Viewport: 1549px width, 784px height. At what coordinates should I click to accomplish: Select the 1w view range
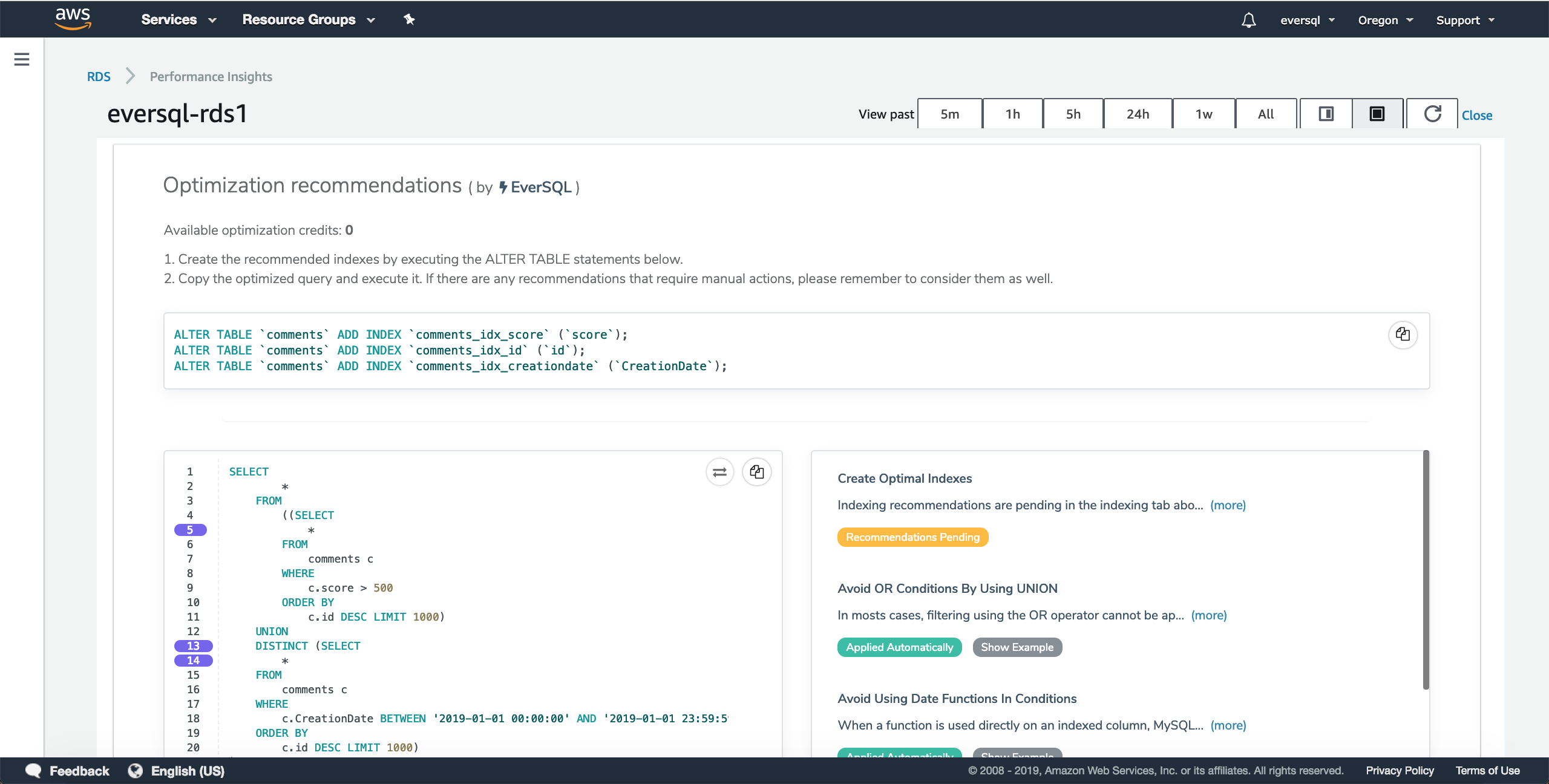[x=1204, y=114]
